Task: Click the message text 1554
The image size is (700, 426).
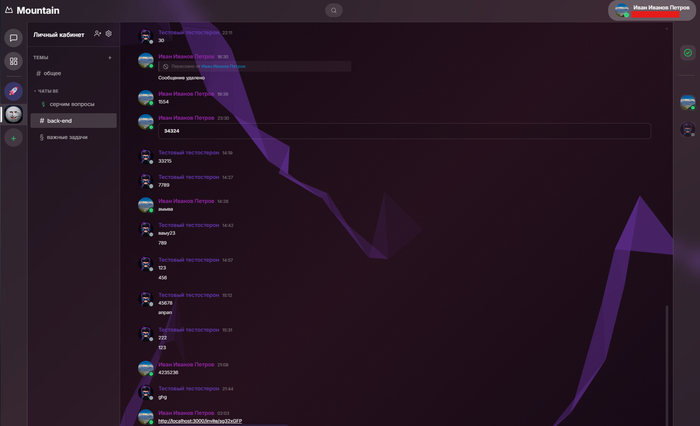Action: point(163,102)
